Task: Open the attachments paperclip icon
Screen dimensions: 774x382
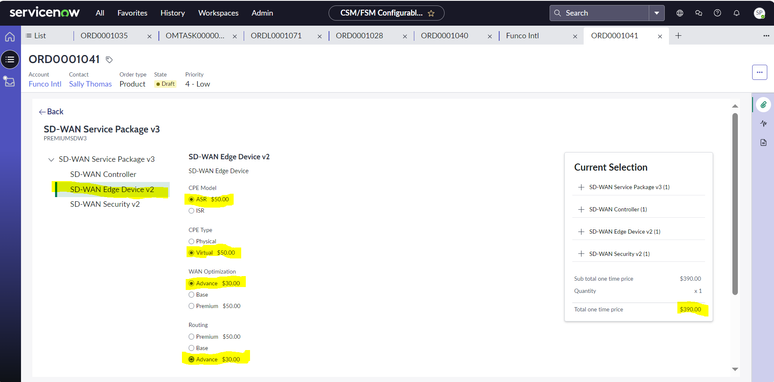Action: tap(763, 104)
